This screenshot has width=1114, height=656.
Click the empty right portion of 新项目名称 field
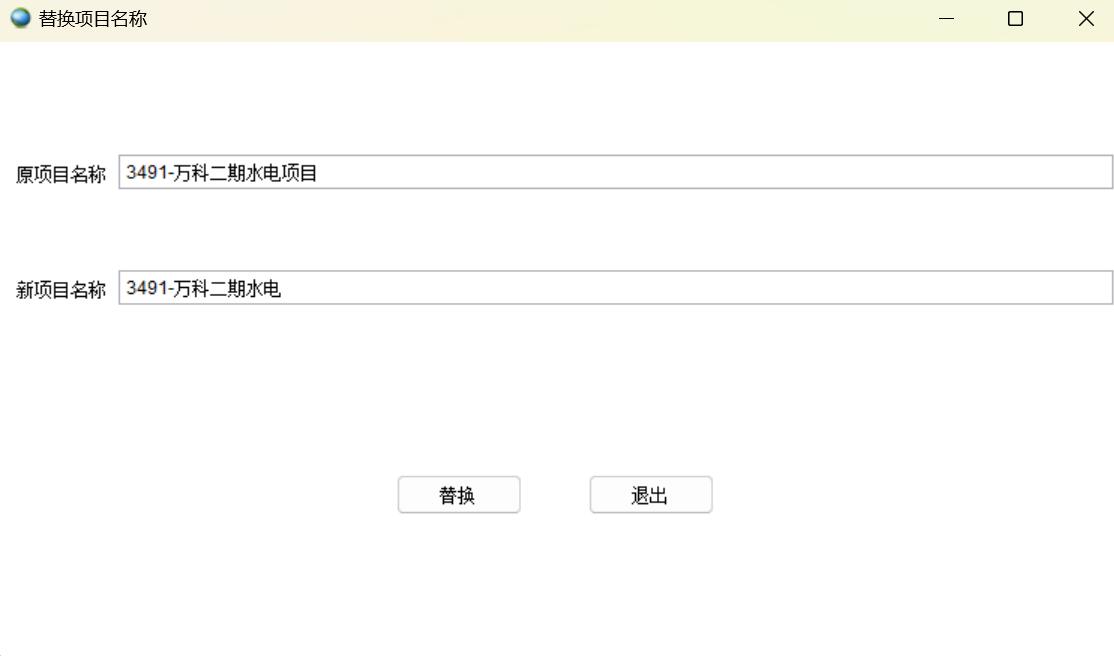click(800, 288)
